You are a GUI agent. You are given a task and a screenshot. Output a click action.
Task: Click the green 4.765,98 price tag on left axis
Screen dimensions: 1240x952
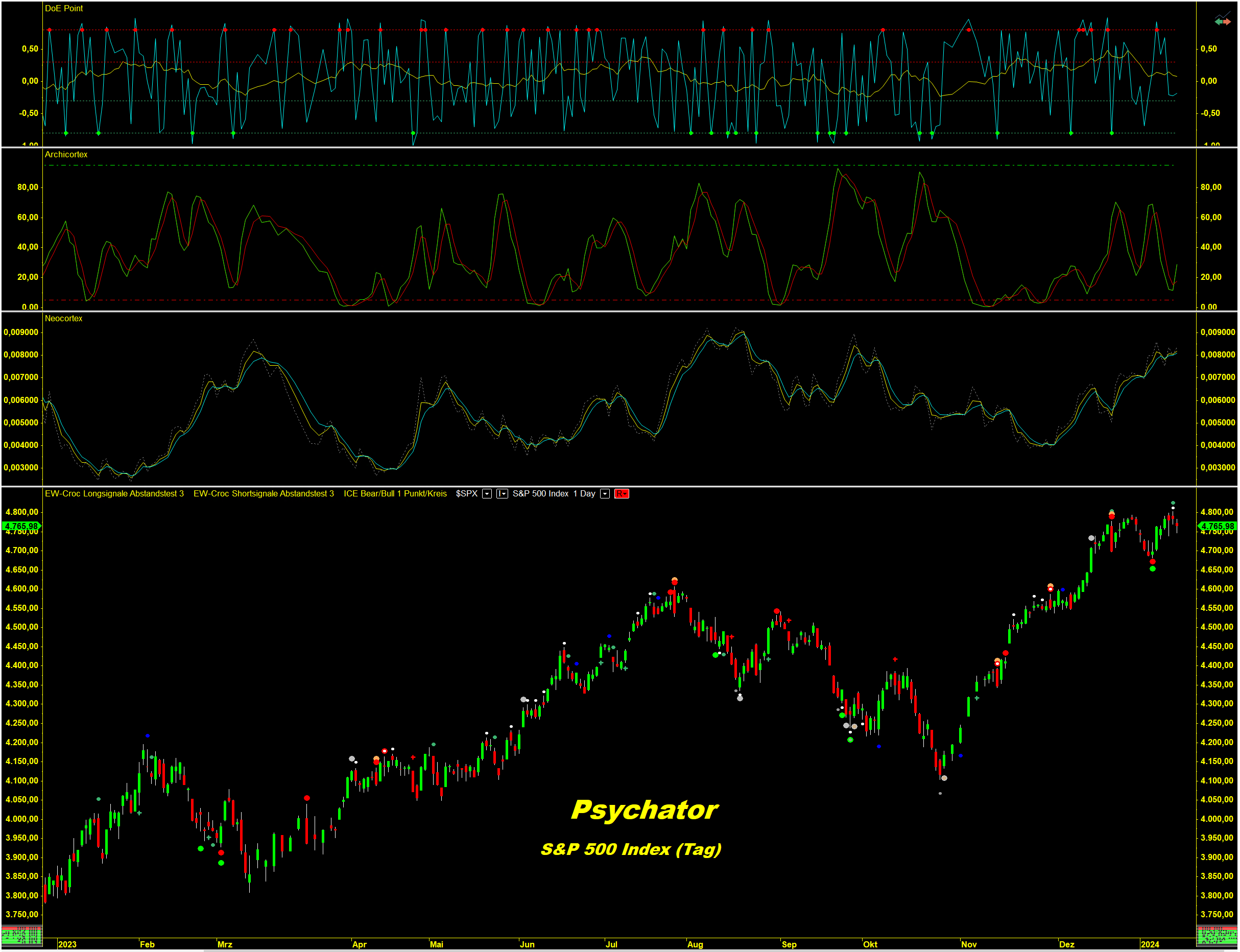click(x=21, y=527)
